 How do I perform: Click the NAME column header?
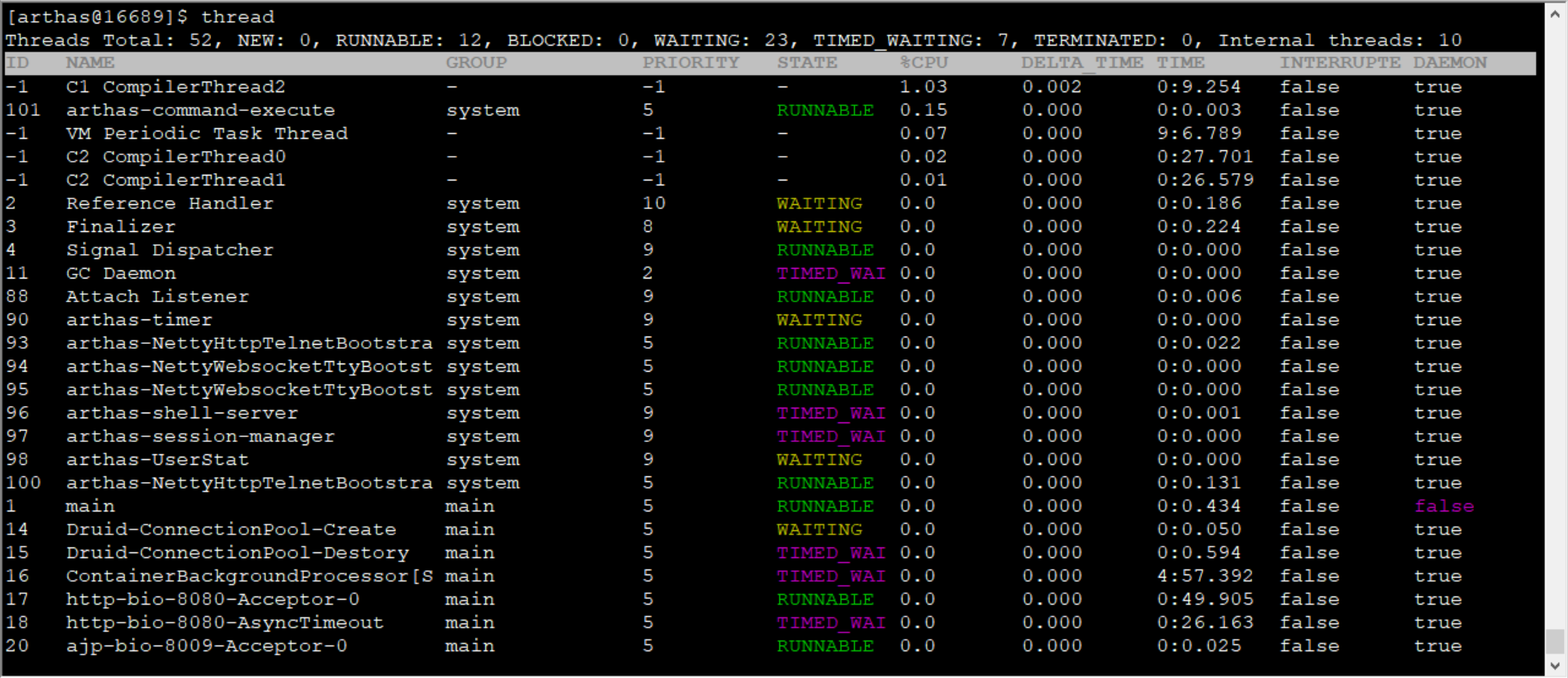(x=90, y=63)
